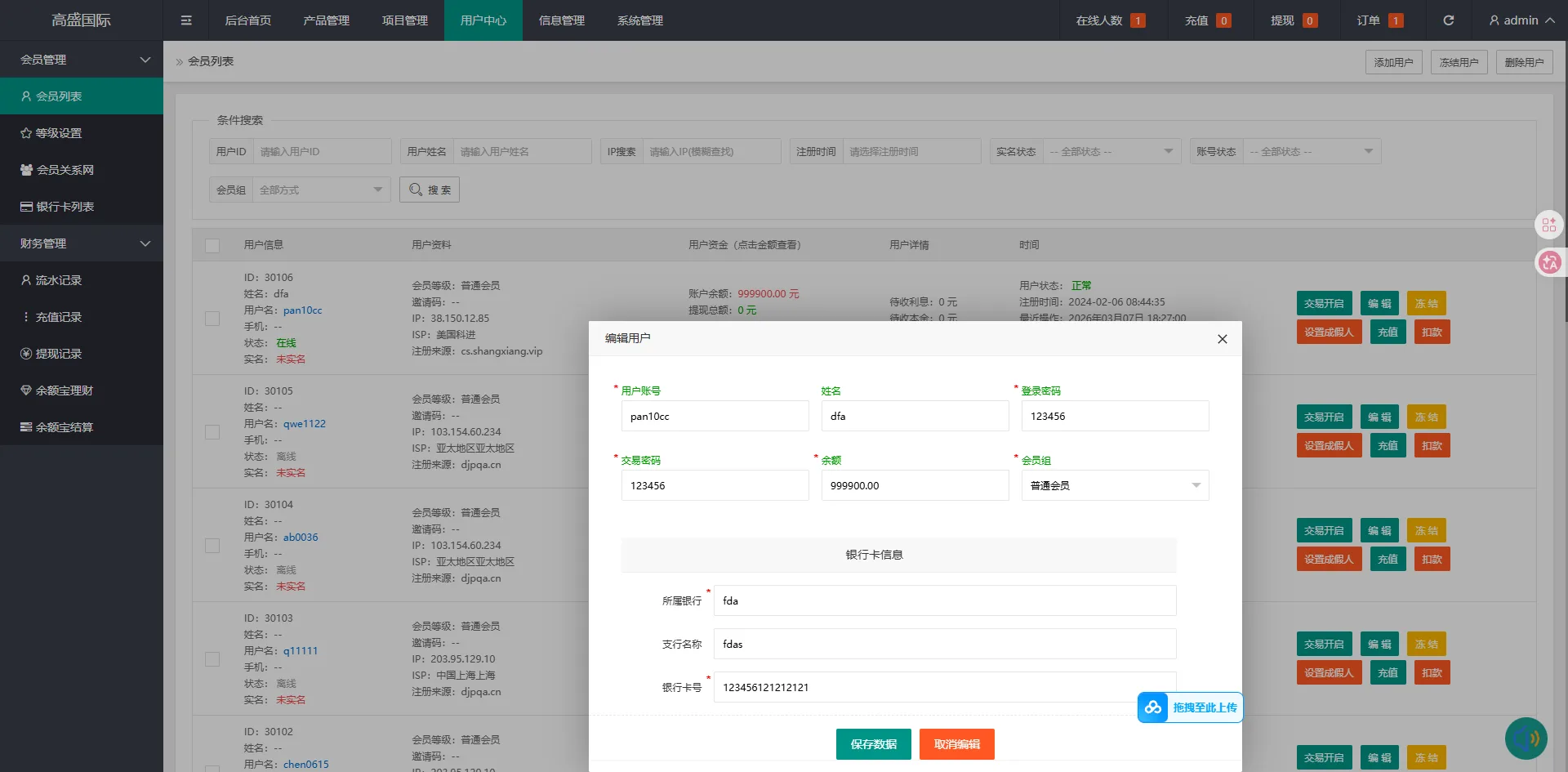The height and width of the screenshot is (772, 1568).
Task: Click the 用户姓名 search input field
Action: tap(523, 151)
